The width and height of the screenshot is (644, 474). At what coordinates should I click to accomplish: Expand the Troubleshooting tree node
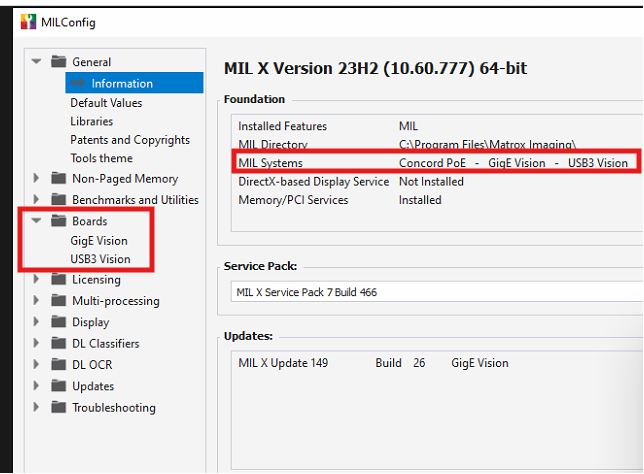(36, 407)
